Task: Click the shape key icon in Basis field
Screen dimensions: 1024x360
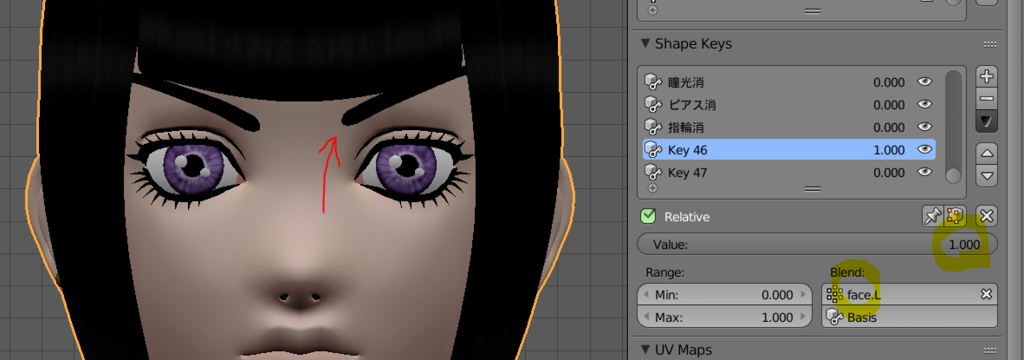Action: pos(834,317)
